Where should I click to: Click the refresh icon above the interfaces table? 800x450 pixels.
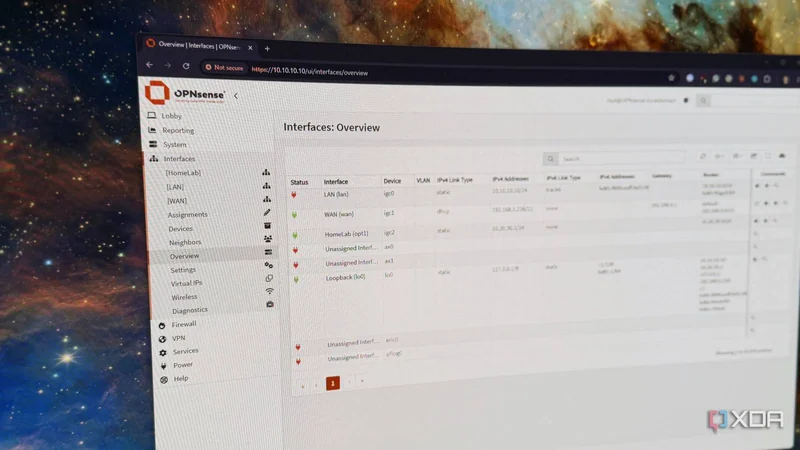(x=703, y=156)
